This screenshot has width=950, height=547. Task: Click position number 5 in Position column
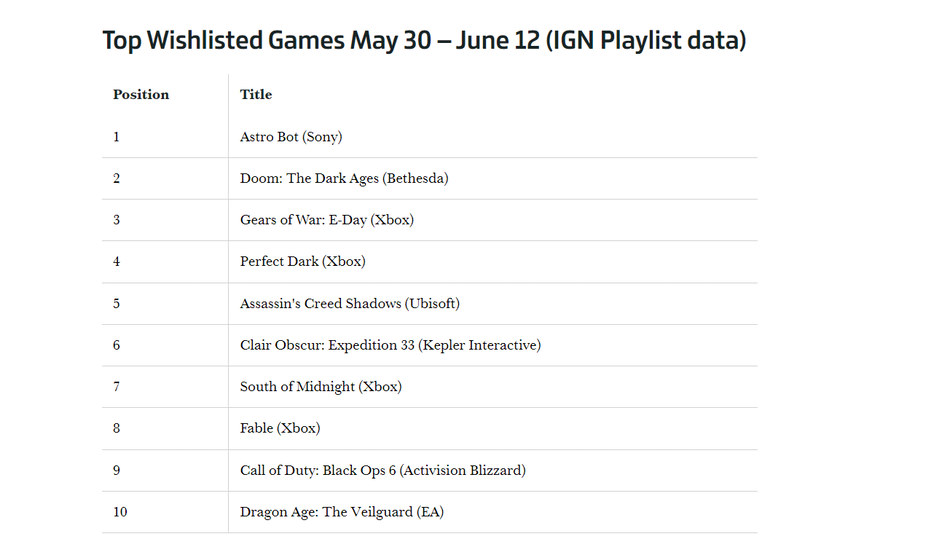(117, 304)
